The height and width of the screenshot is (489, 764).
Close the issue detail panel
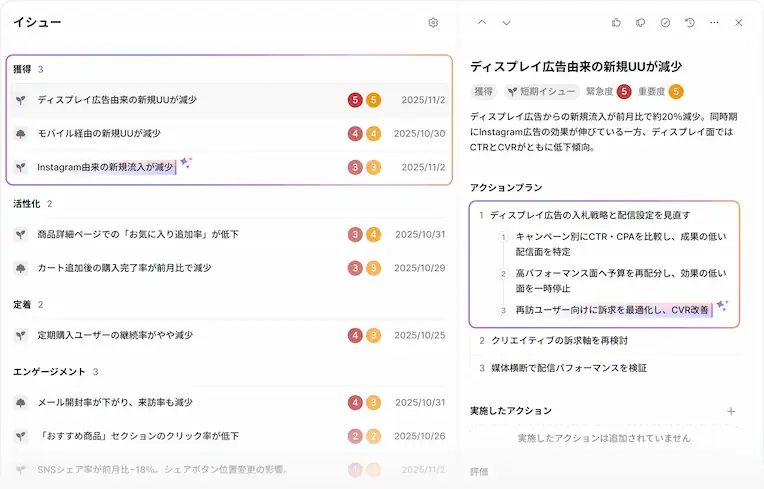click(739, 22)
